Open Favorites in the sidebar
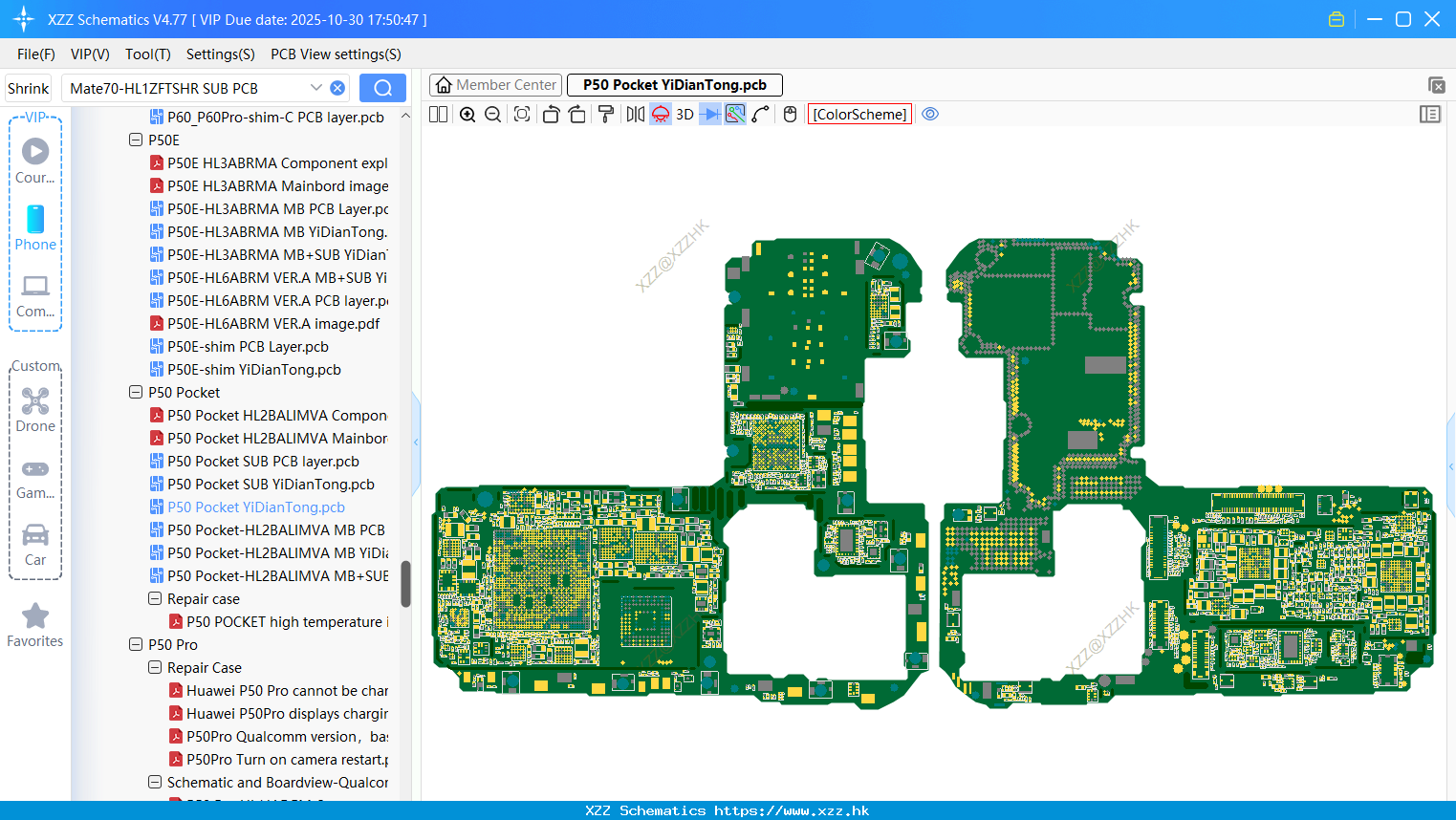Screen dimensions: 1456x820 [35, 625]
